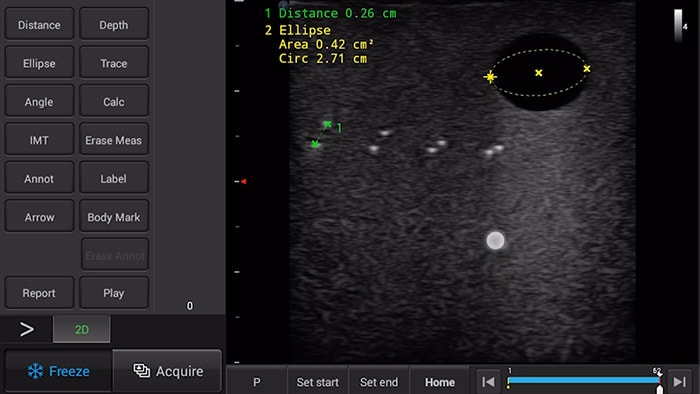Select the Distance measurement tool
Image resolution: width=700 pixels, height=394 pixels.
[39, 25]
